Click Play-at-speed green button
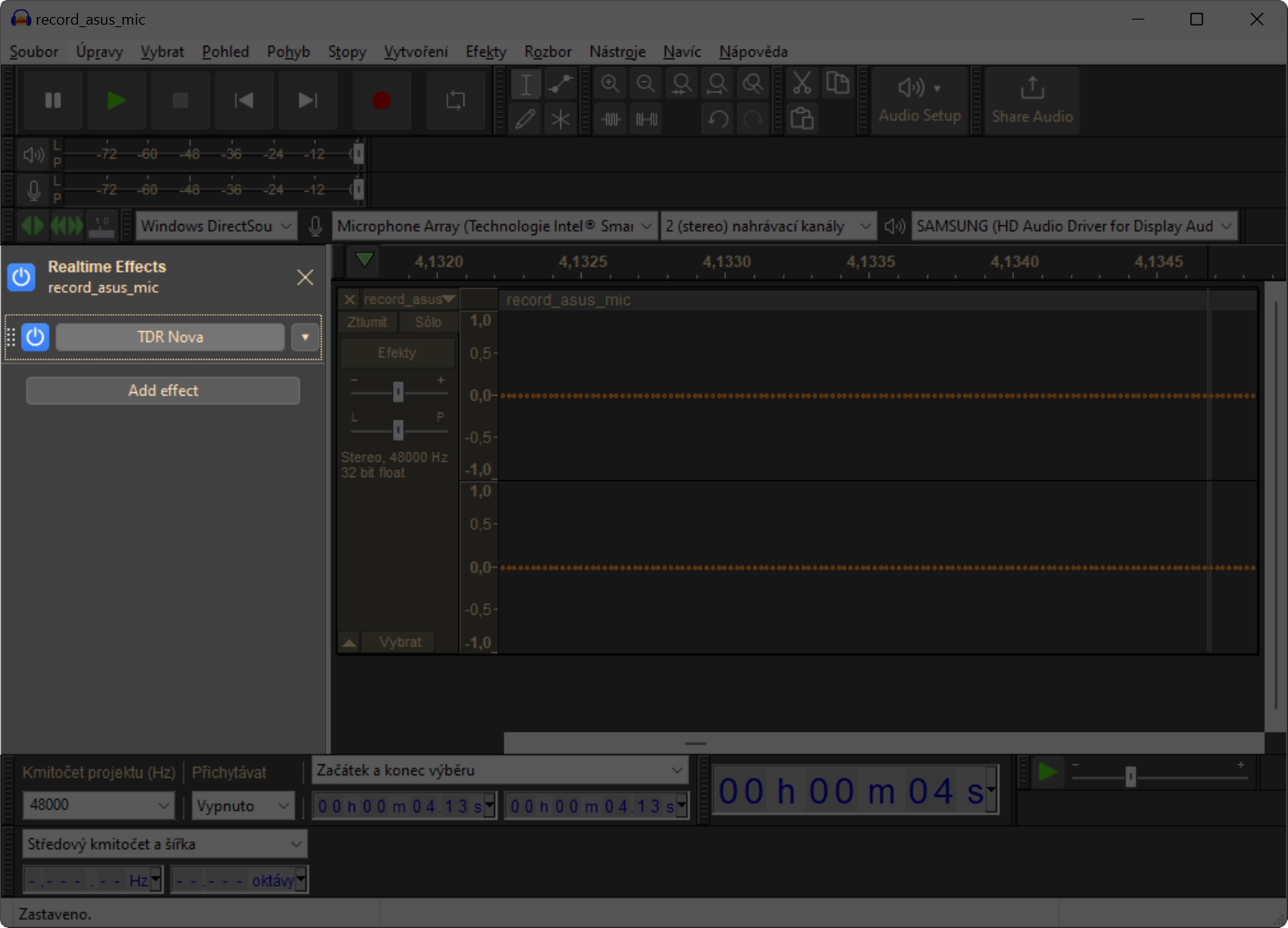Screen dimensions: 1288x928 point(1048,773)
